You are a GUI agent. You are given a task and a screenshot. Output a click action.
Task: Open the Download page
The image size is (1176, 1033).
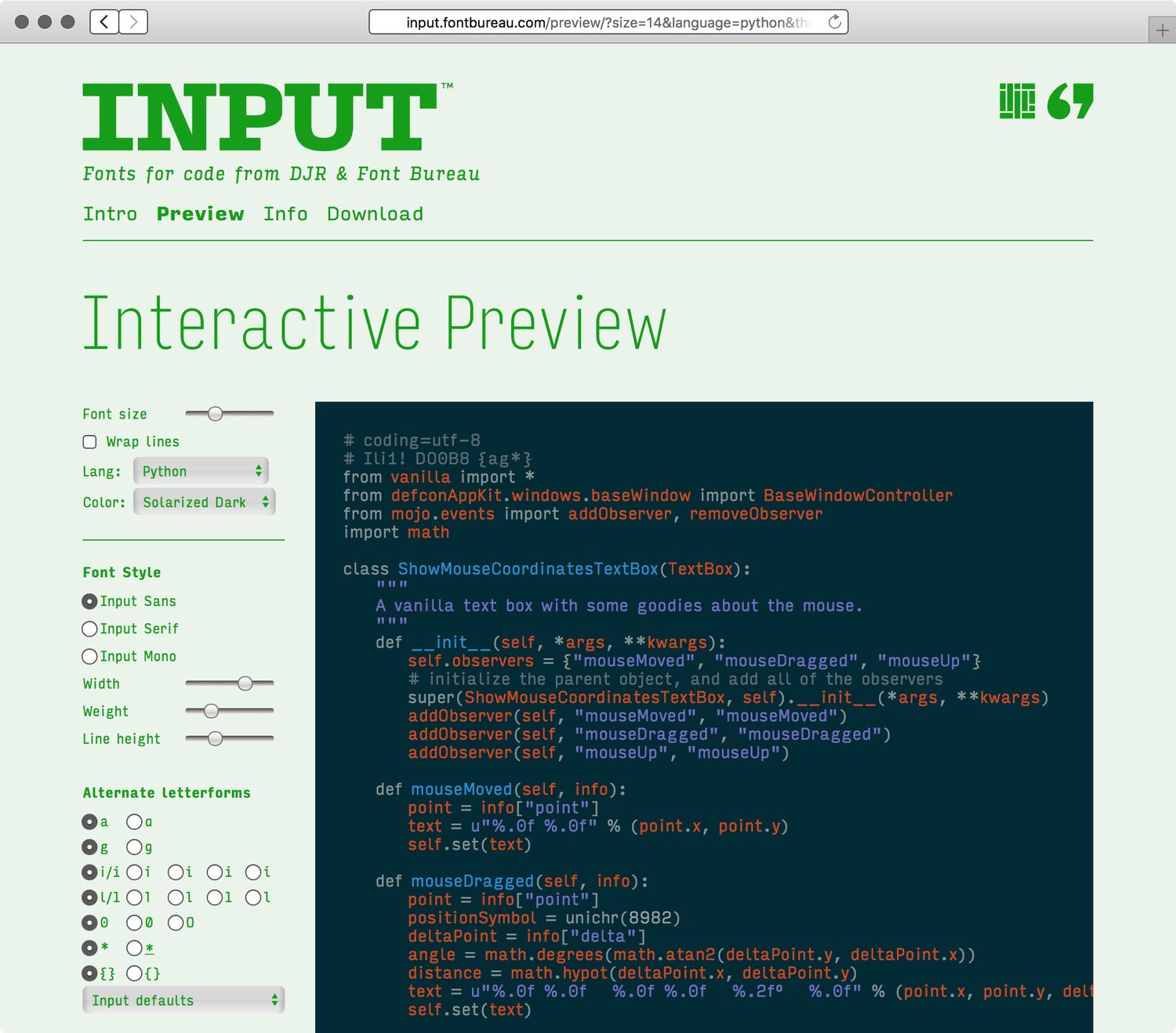point(375,214)
